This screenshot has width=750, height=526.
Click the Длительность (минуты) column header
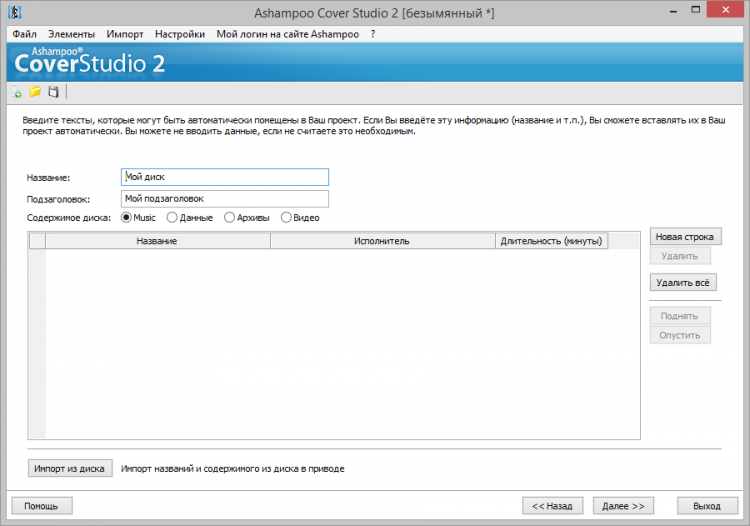point(551,241)
